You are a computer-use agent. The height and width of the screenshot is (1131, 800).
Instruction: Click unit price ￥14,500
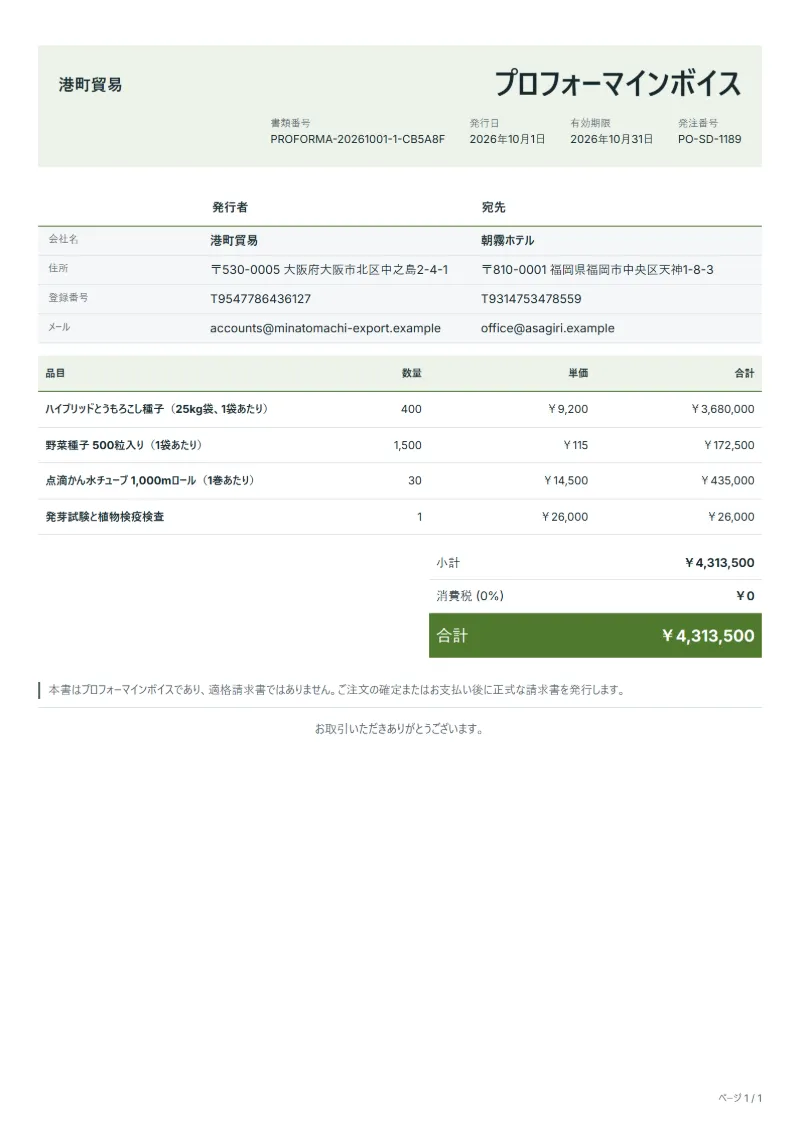click(566, 481)
